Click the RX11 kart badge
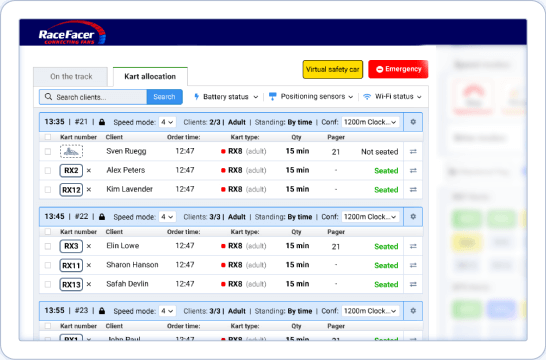The height and width of the screenshot is (360, 546). (71, 265)
